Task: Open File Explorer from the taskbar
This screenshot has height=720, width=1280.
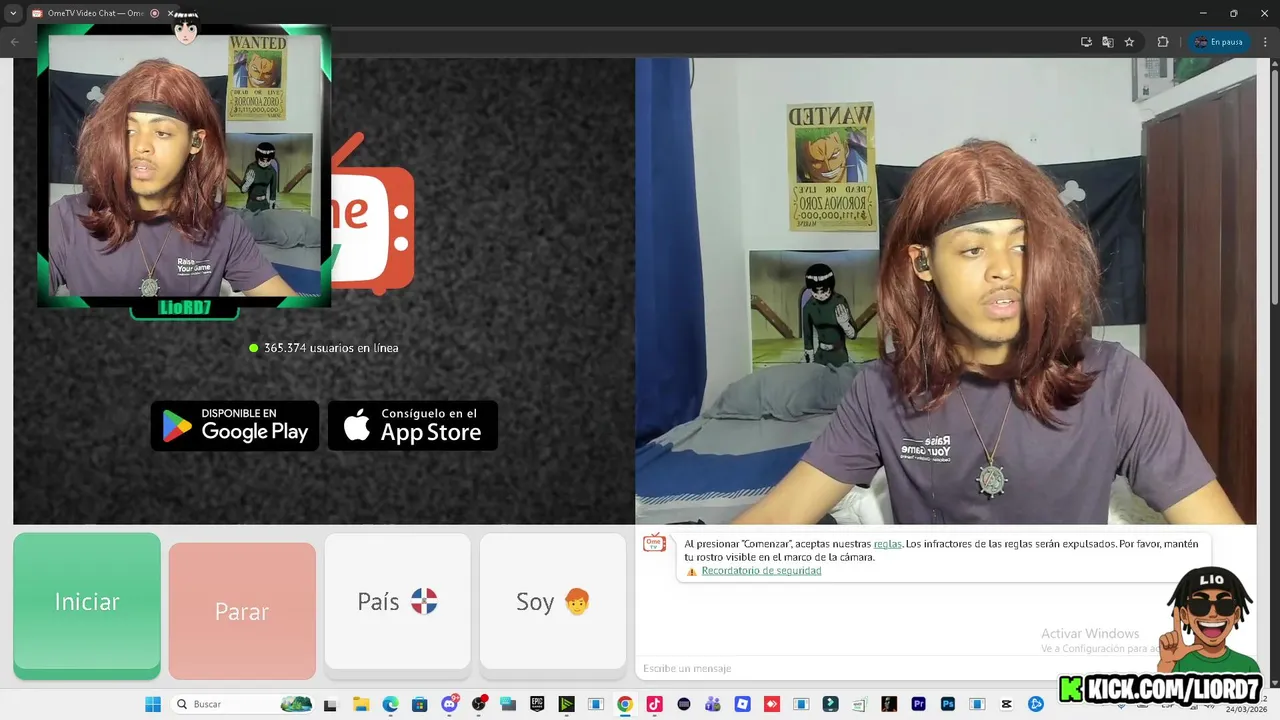Action: [361, 704]
